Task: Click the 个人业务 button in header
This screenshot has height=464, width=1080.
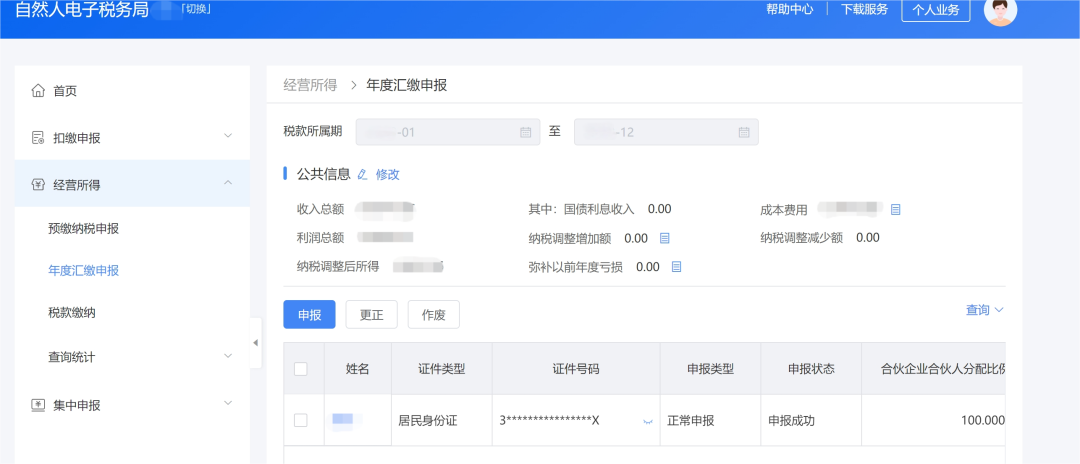Action: [936, 10]
